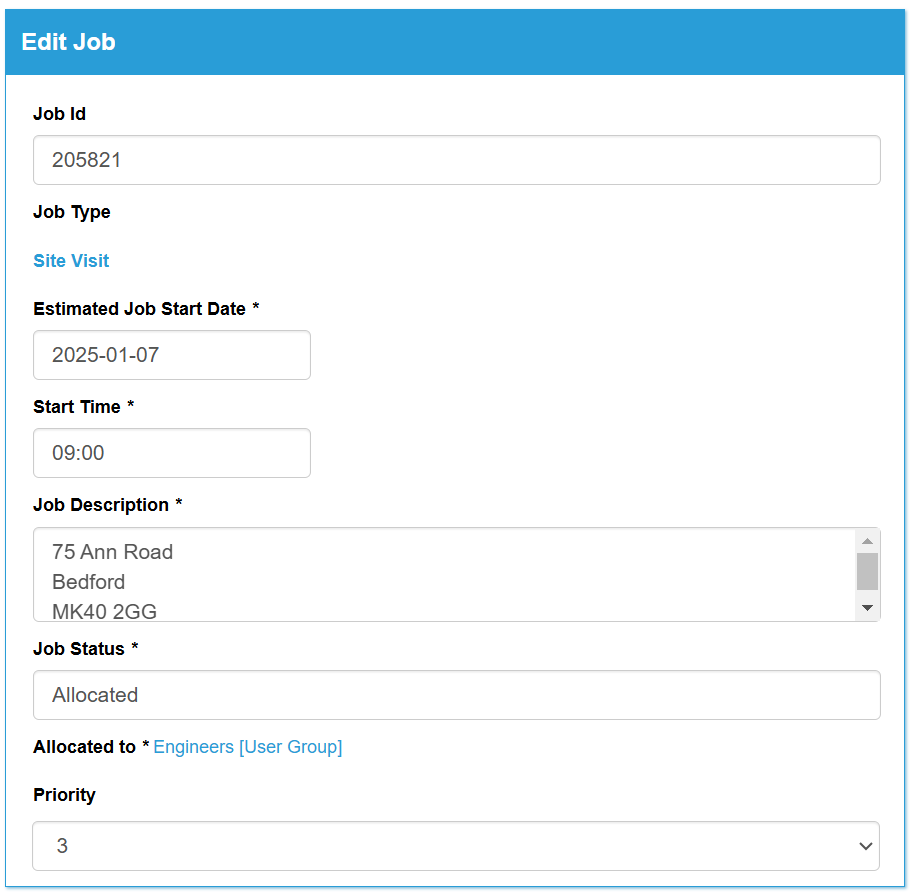Viewport: 913px width, 895px height.
Task: Click the Priority dropdown chevron arrow
Action: pyautogui.click(x=866, y=846)
